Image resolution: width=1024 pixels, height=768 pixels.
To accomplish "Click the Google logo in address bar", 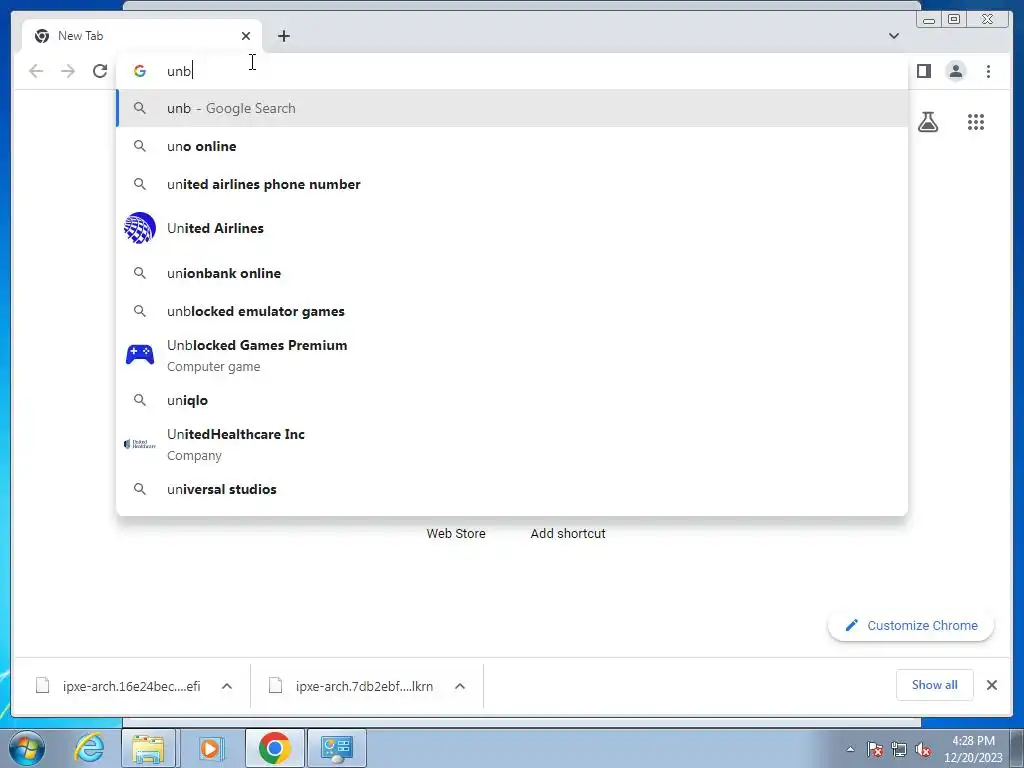I will click(140, 71).
